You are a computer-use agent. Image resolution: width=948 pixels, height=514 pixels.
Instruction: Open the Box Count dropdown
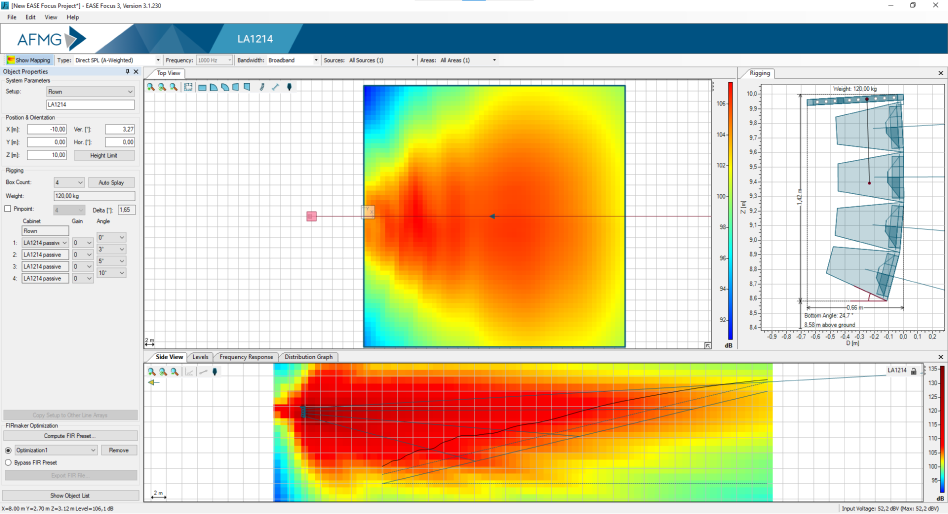tap(69, 182)
